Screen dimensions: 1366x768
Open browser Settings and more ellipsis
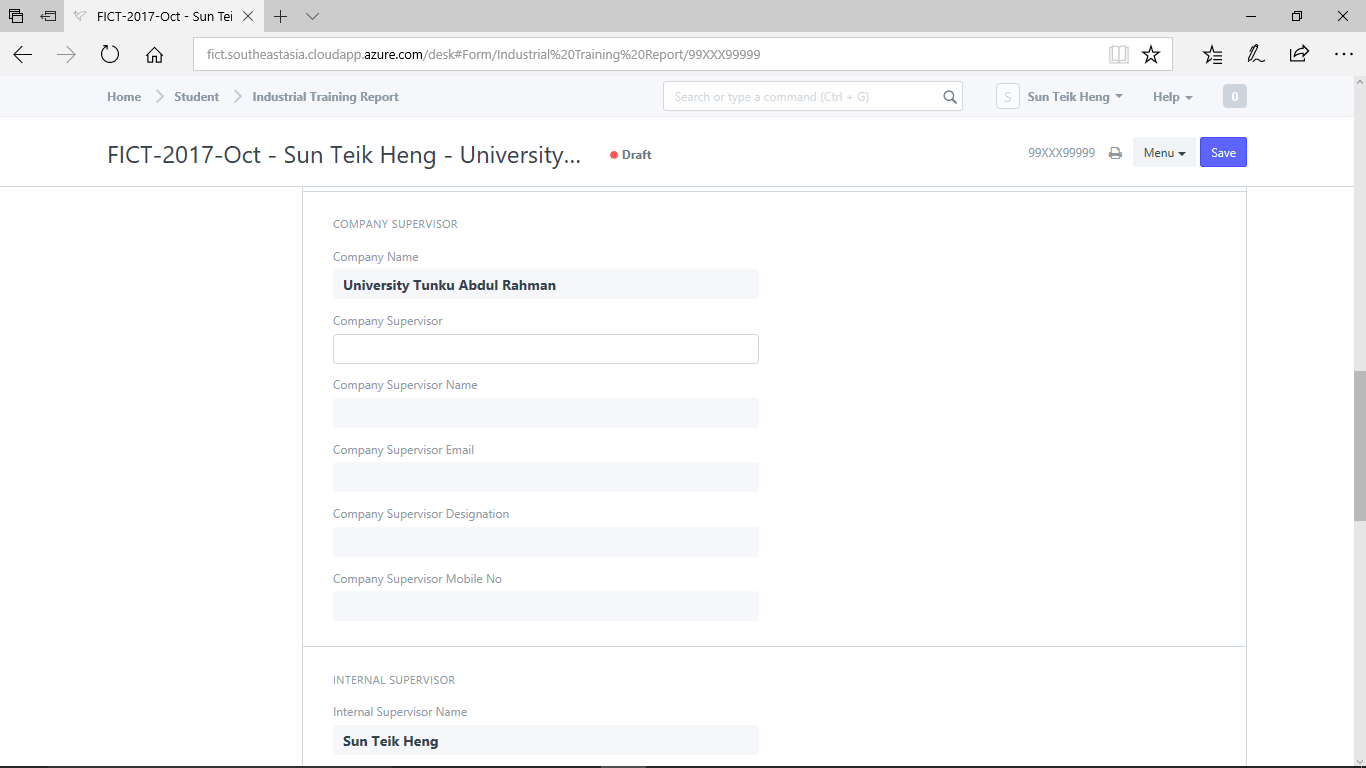pyautogui.click(x=1343, y=55)
